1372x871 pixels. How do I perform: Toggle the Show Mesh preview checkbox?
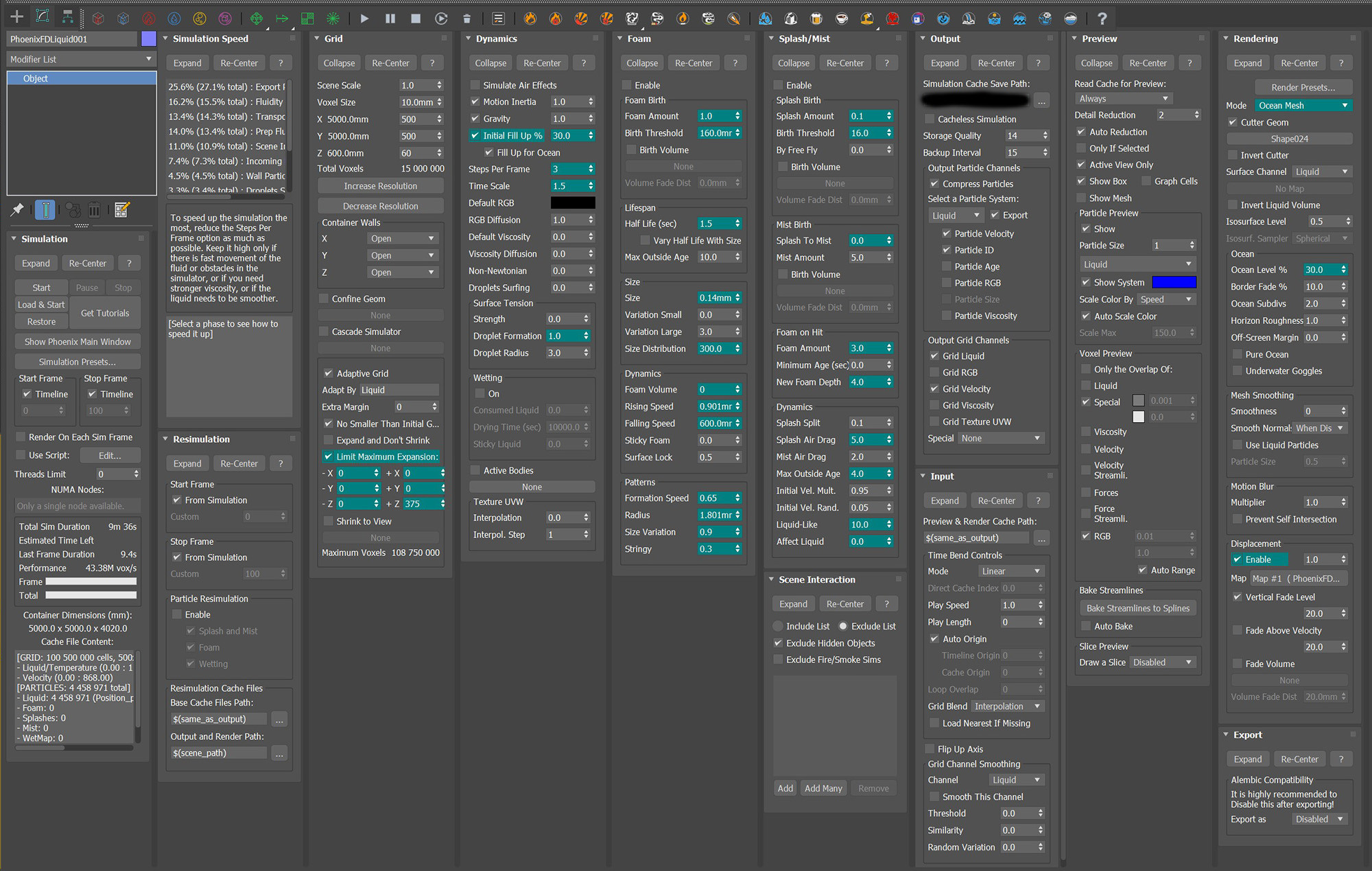click(x=1081, y=198)
